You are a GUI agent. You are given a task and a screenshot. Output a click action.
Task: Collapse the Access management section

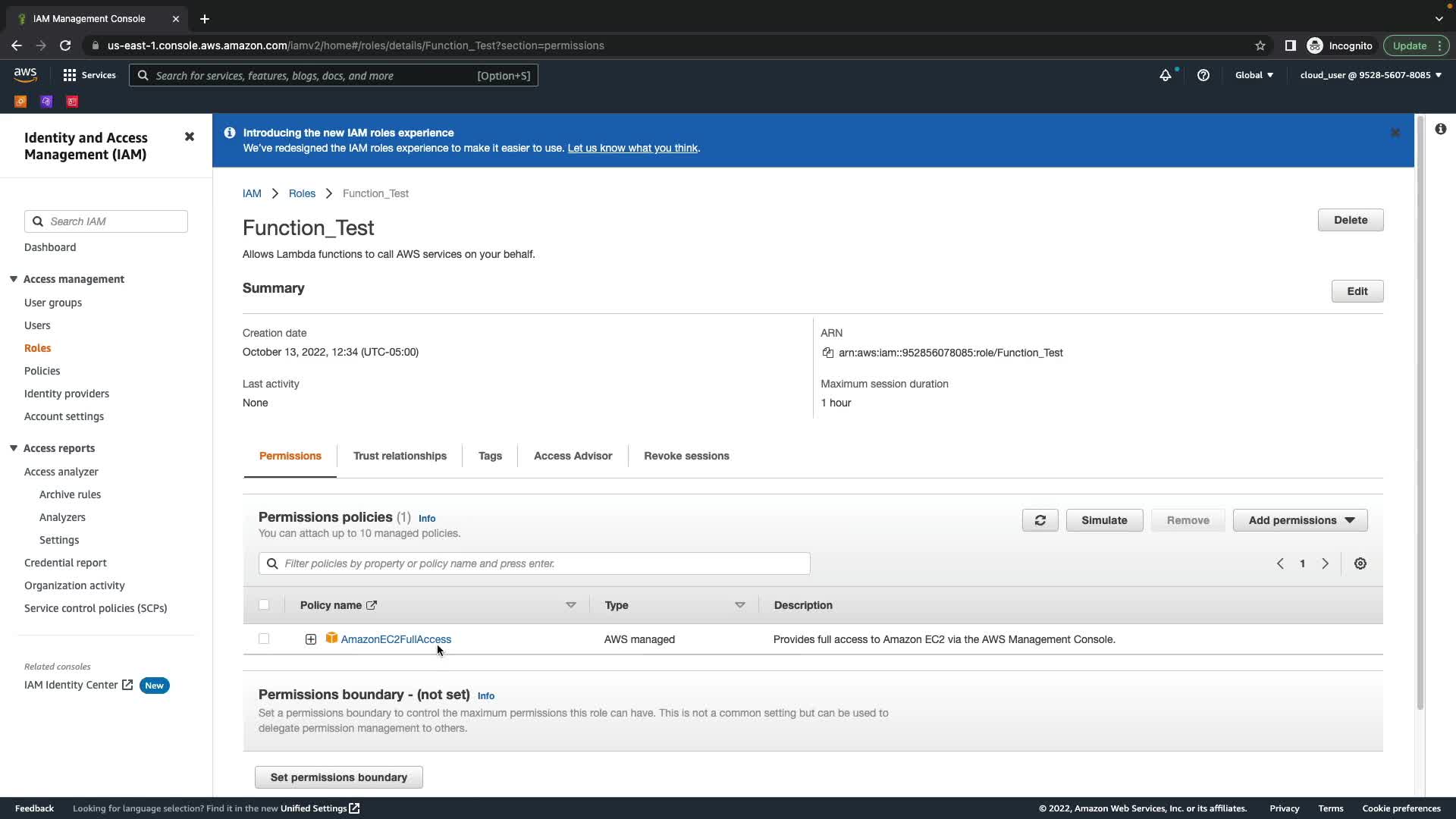[14, 279]
